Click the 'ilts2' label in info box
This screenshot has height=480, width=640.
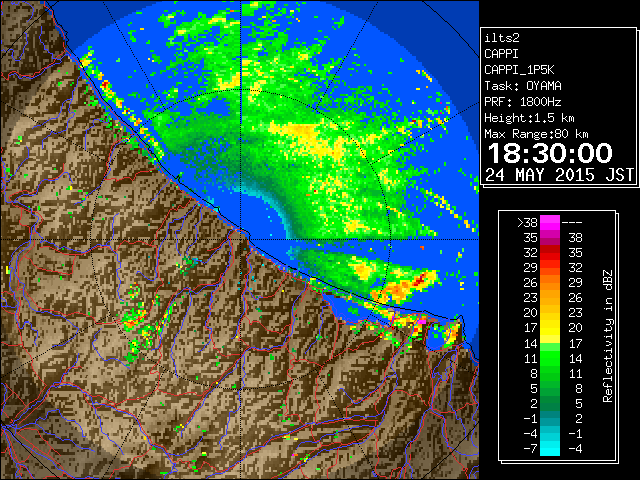point(502,38)
